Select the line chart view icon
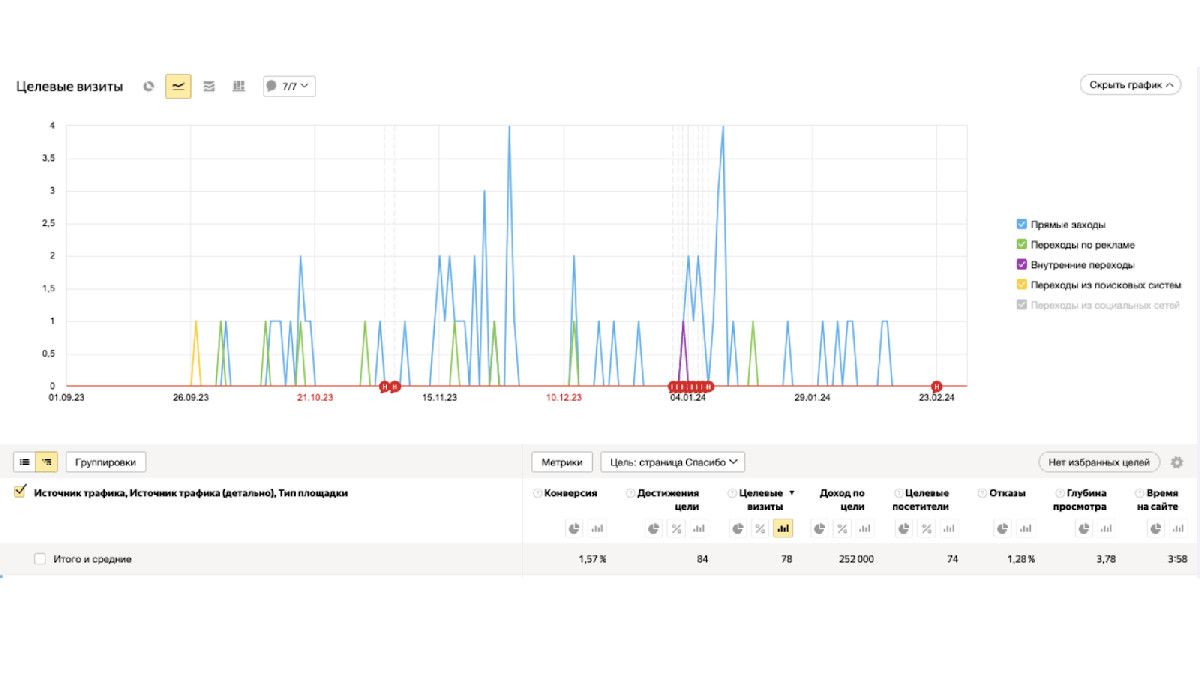The height and width of the screenshot is (675, 1200). [178, 86]
